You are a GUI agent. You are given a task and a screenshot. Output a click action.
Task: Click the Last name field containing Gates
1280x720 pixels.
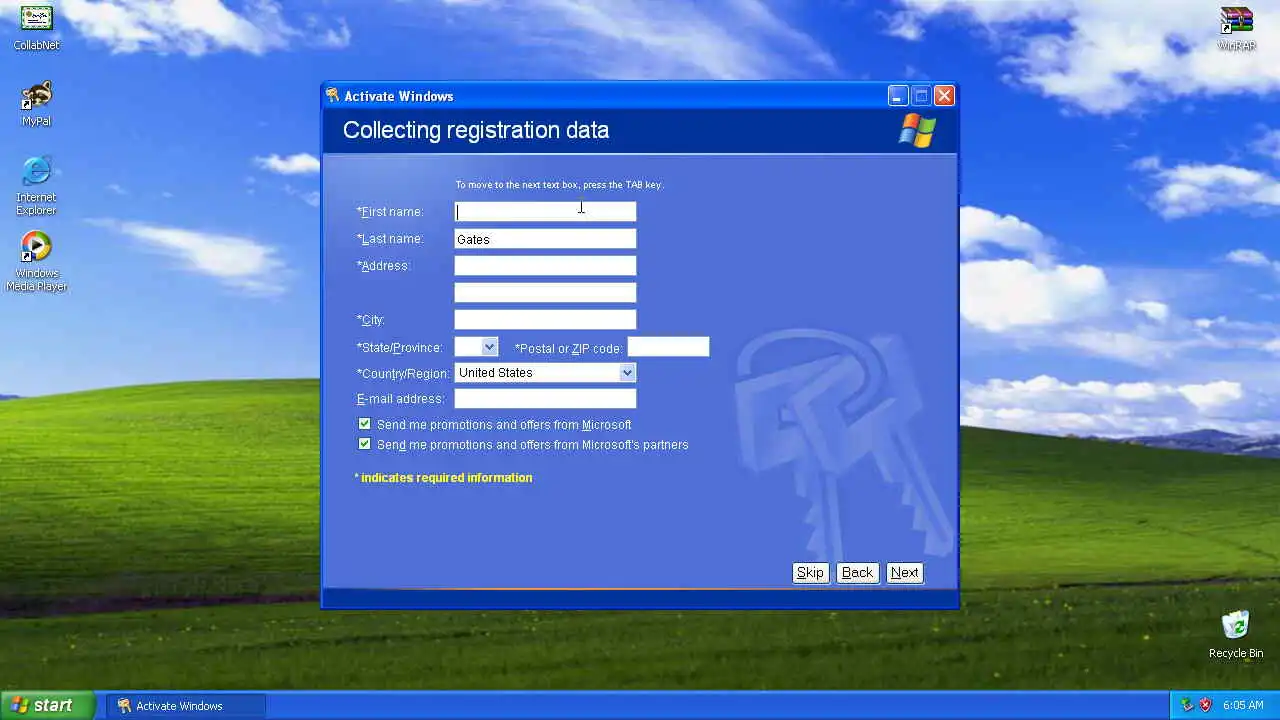coord(545,238)
